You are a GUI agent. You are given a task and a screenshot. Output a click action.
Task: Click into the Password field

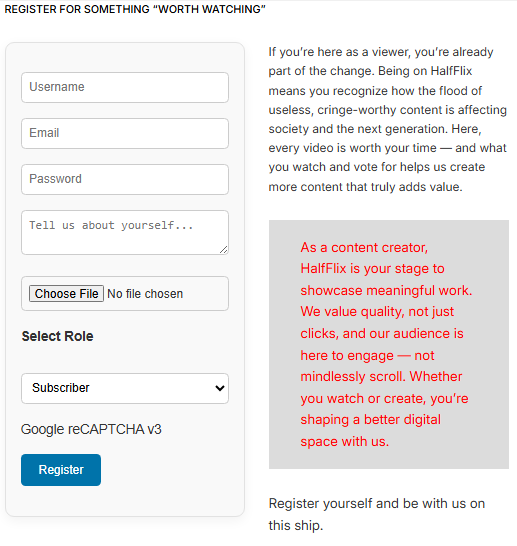tap(125, 179)
